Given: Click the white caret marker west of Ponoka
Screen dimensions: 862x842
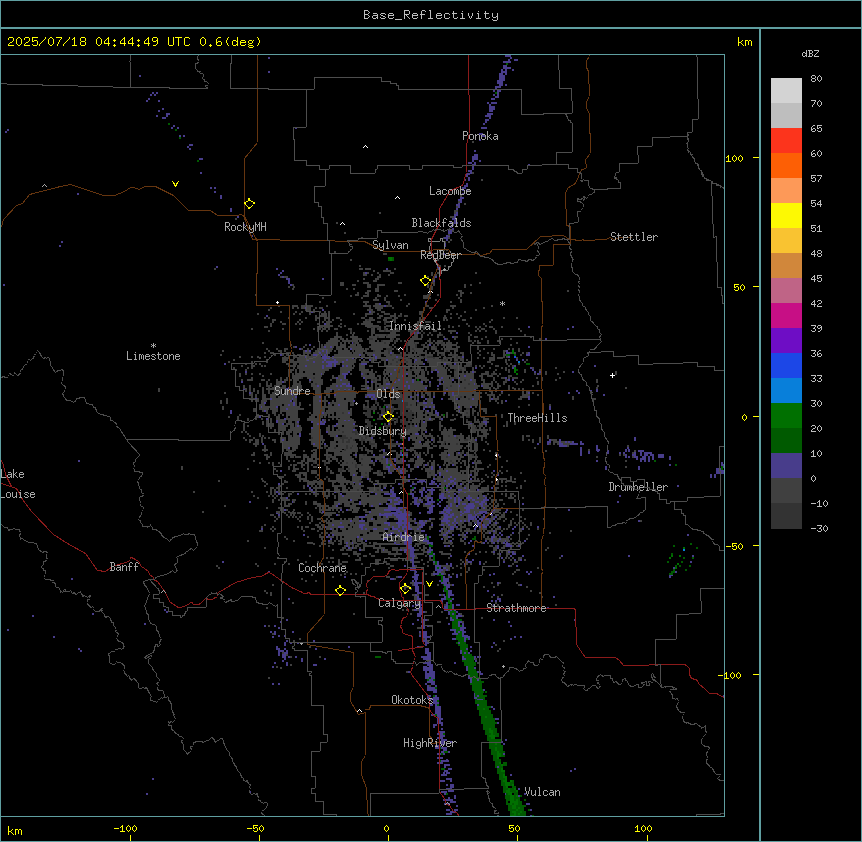Looking at the screenshot, I should point(365,147).
